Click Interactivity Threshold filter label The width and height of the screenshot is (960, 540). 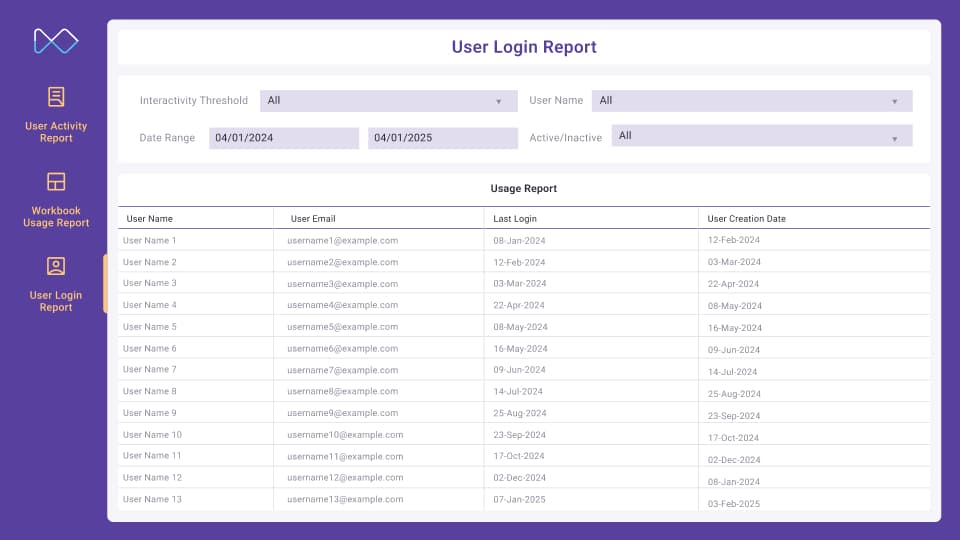(x=193, y=100)
